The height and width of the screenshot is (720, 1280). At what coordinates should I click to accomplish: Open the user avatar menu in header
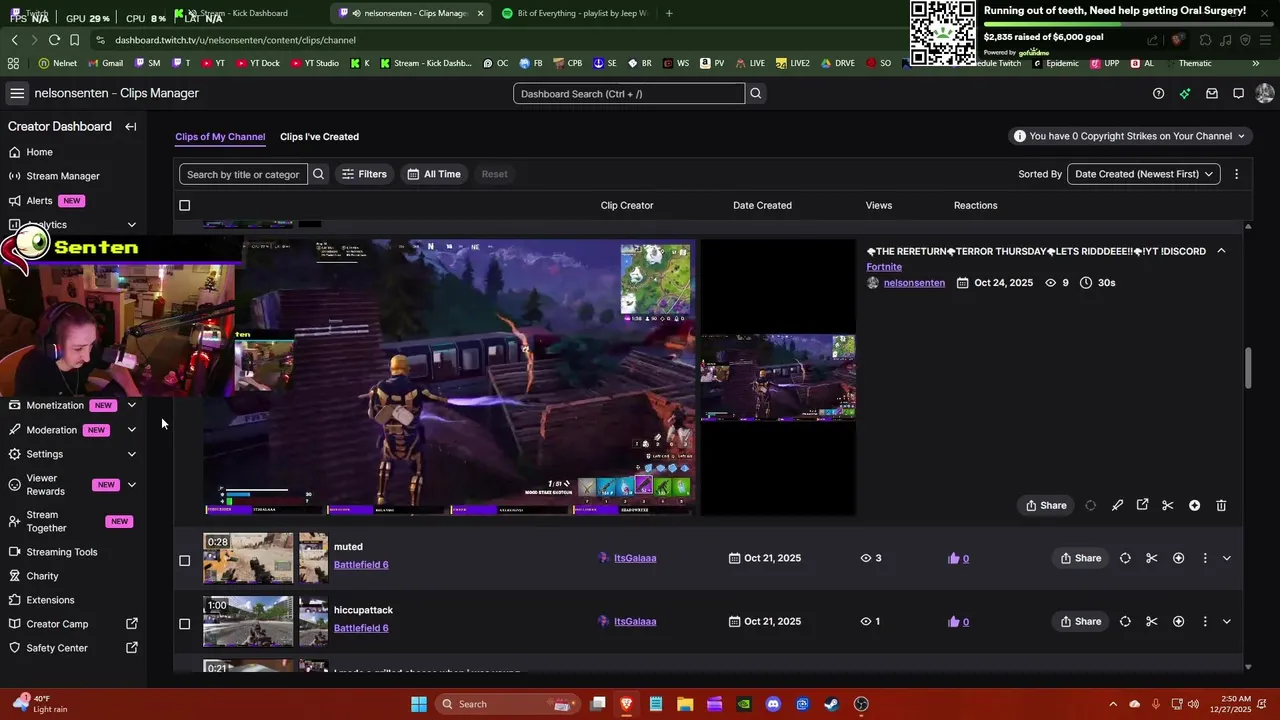(1264, 93)
